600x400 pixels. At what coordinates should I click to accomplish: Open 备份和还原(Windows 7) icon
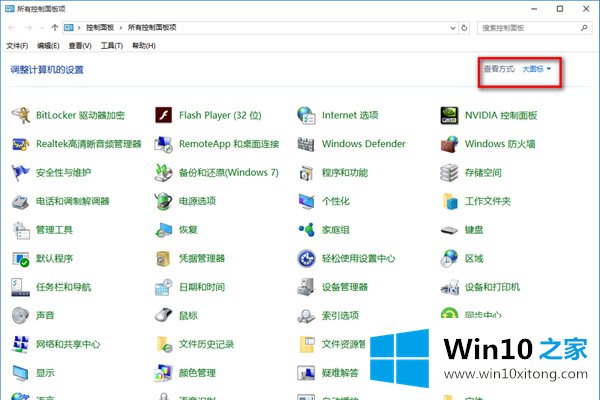pyautogui.click(x=163, y=173)
